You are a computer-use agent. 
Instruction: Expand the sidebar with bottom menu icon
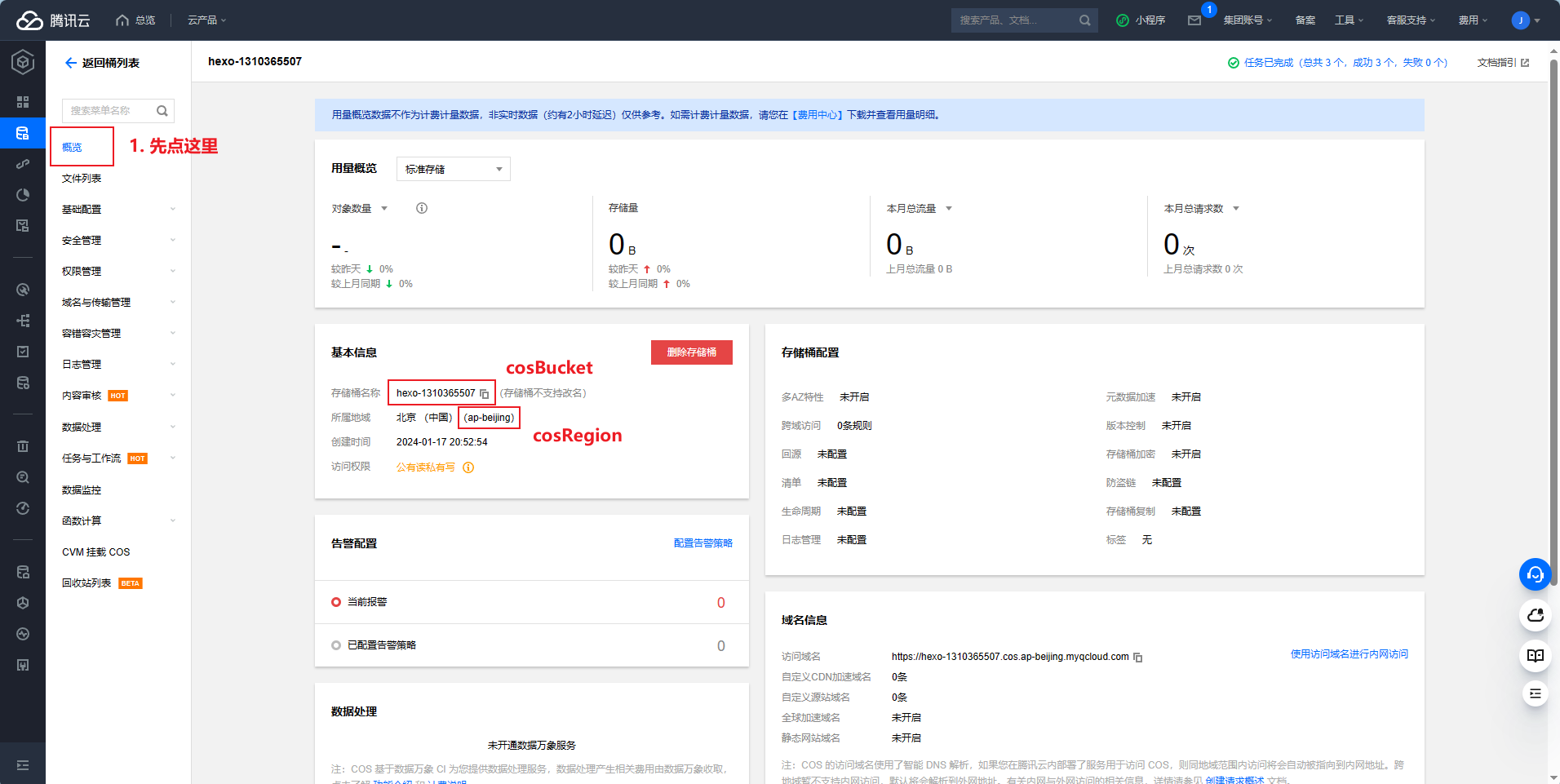click(23, 765)
